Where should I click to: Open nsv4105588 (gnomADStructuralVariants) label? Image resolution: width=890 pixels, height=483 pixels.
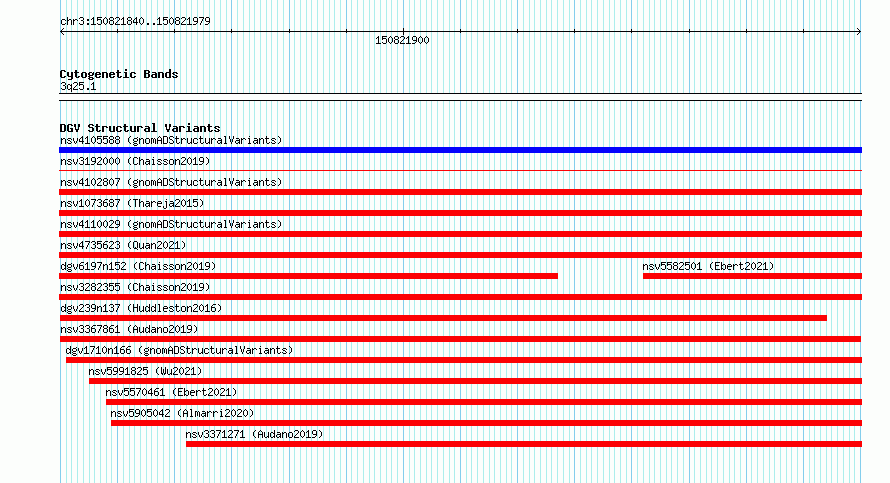(171, 140)
